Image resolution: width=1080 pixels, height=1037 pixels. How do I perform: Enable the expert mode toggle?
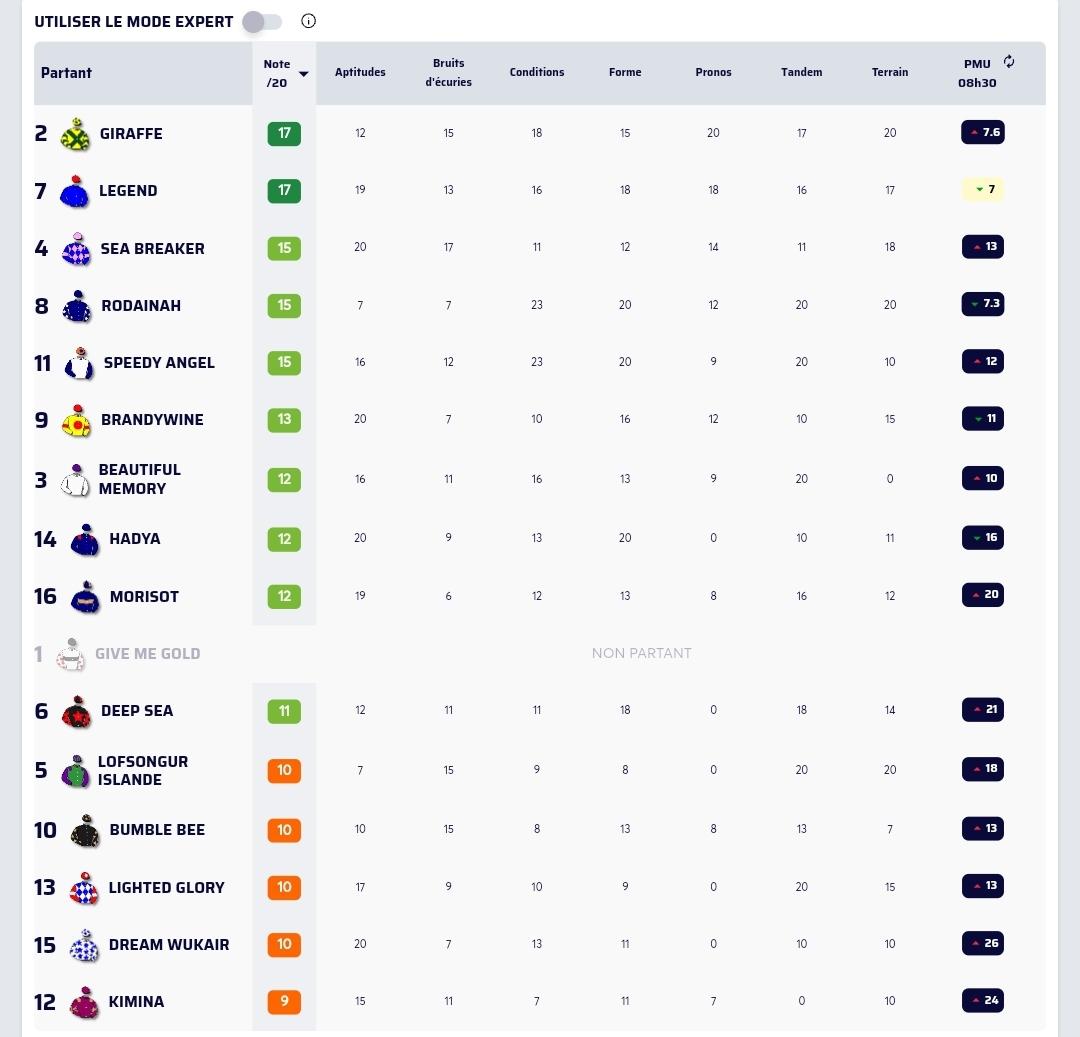[x=262, y=22]
